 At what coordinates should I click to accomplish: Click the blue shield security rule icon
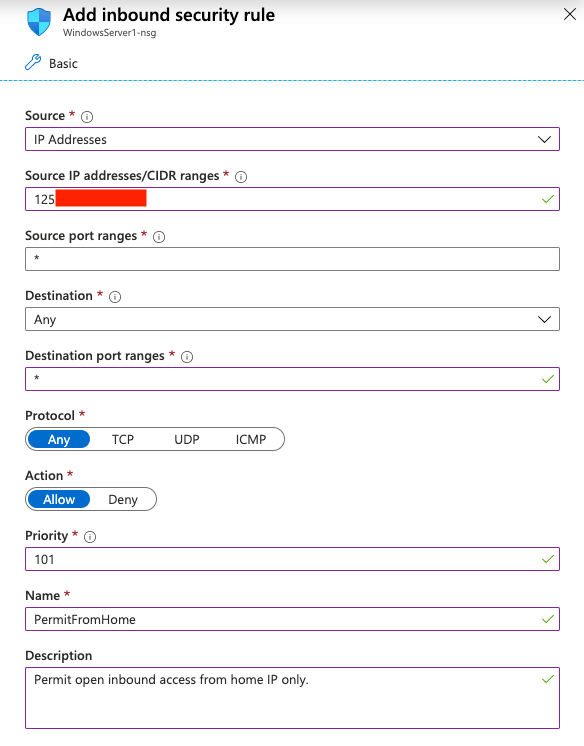tap(39, 22)
